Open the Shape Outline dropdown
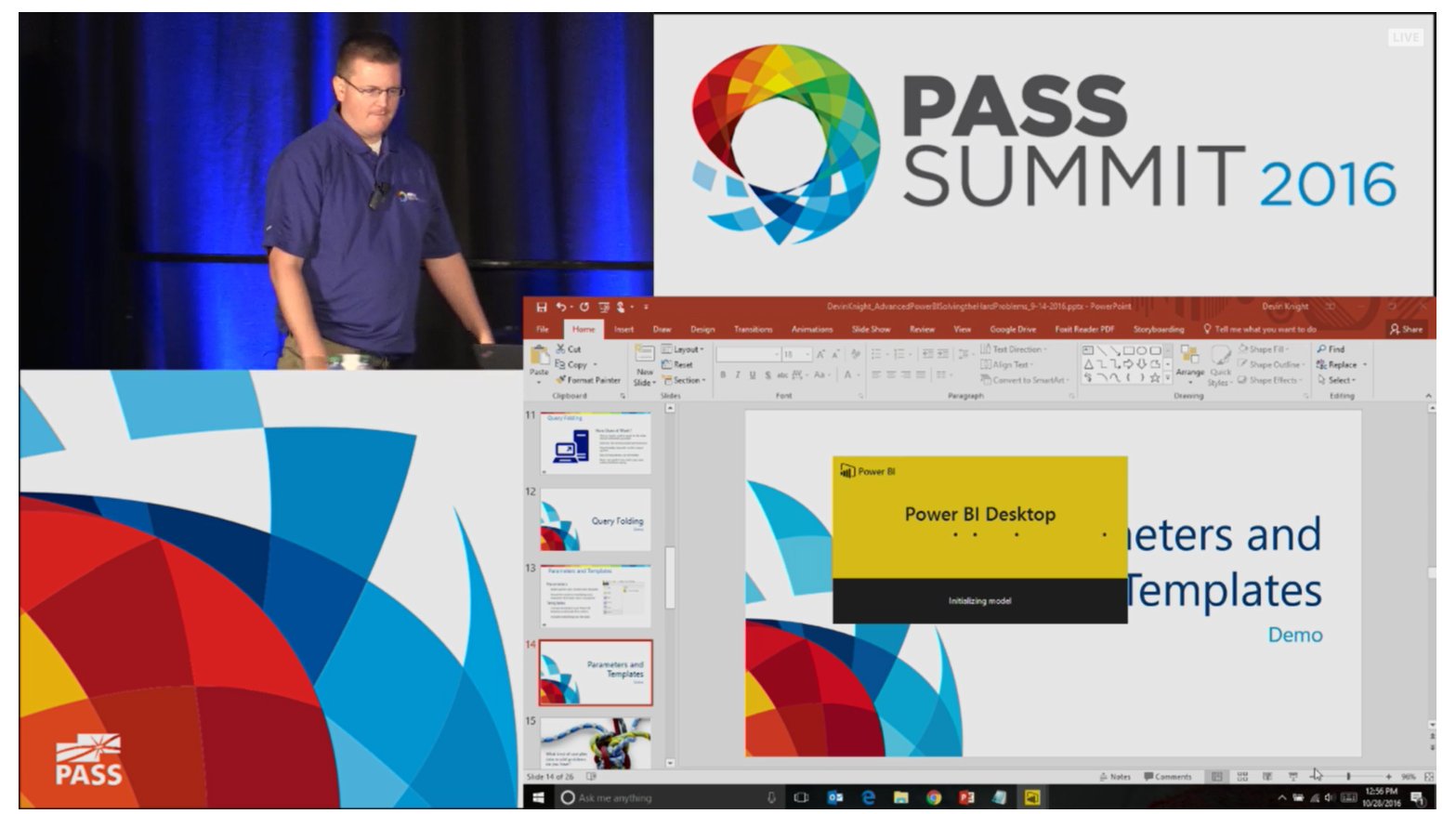 point(1270,364)
